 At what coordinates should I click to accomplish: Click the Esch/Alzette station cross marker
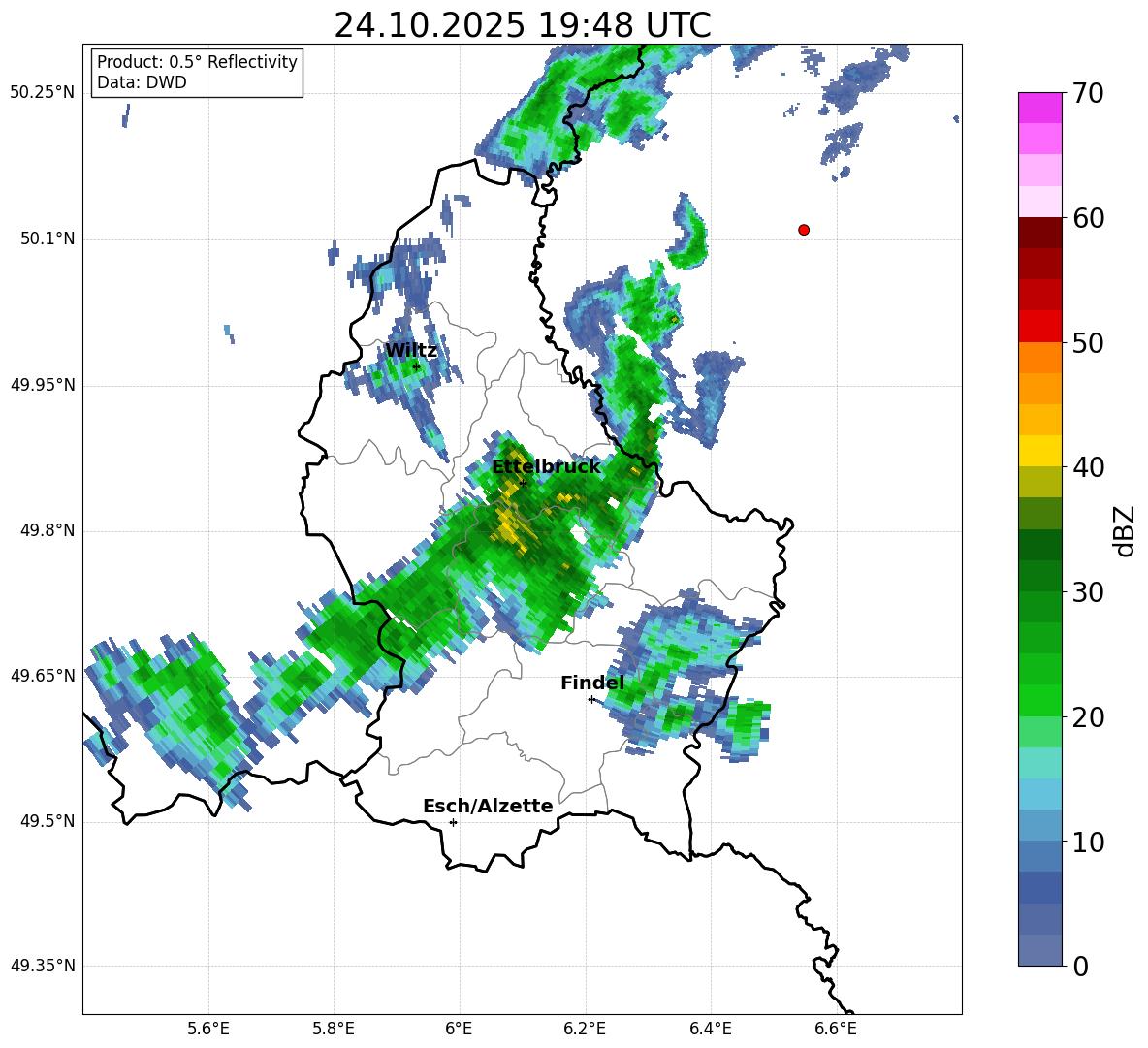point(453,822)
